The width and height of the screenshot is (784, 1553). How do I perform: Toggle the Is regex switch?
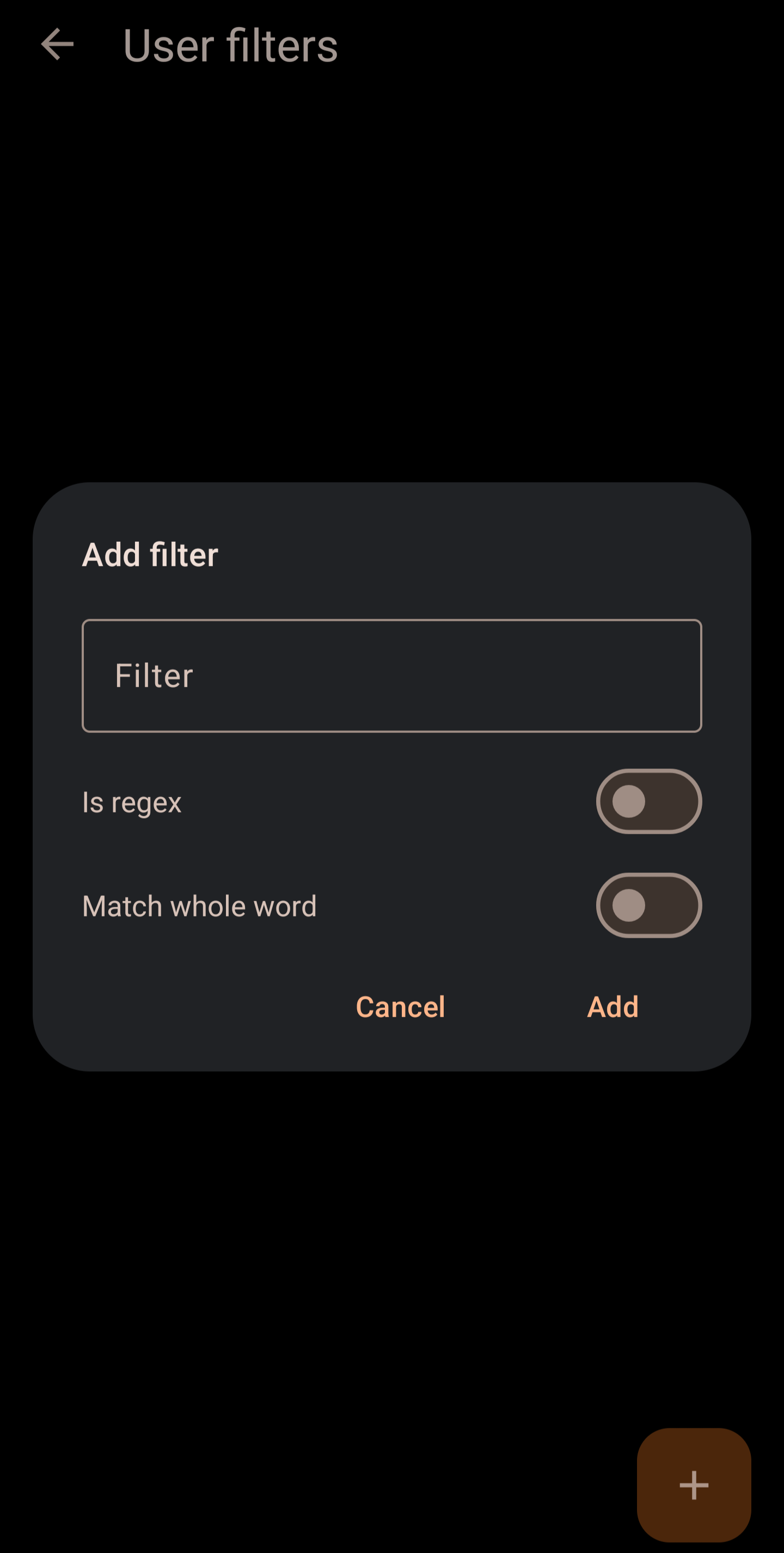648,801
